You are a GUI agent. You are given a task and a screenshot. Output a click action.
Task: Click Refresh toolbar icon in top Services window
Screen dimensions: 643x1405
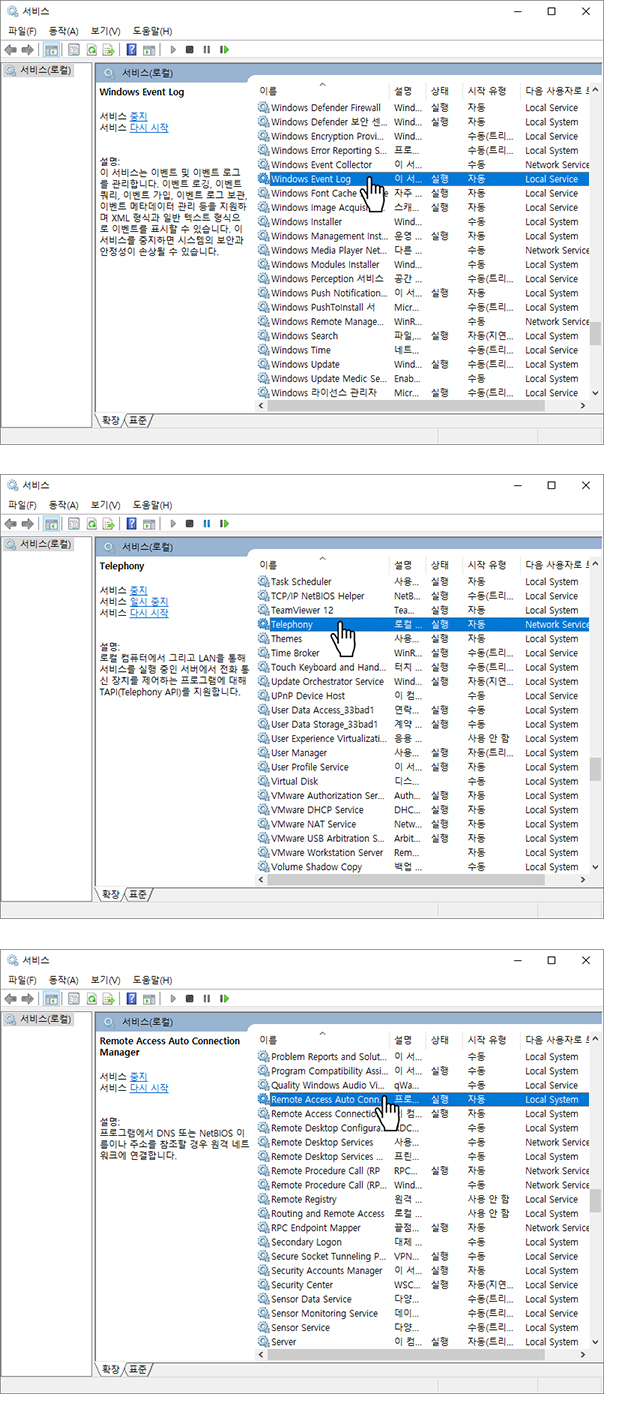[91, 49]
